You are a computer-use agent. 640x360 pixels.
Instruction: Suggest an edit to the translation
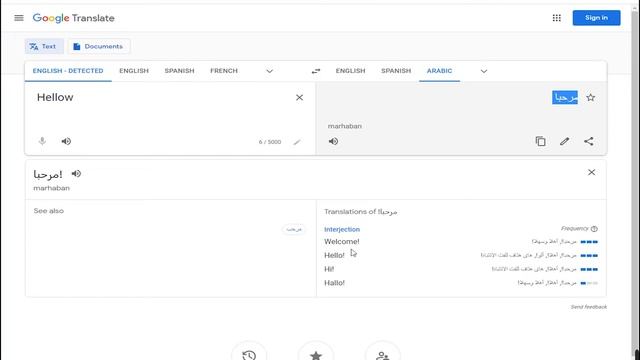[x=564, y=141]
